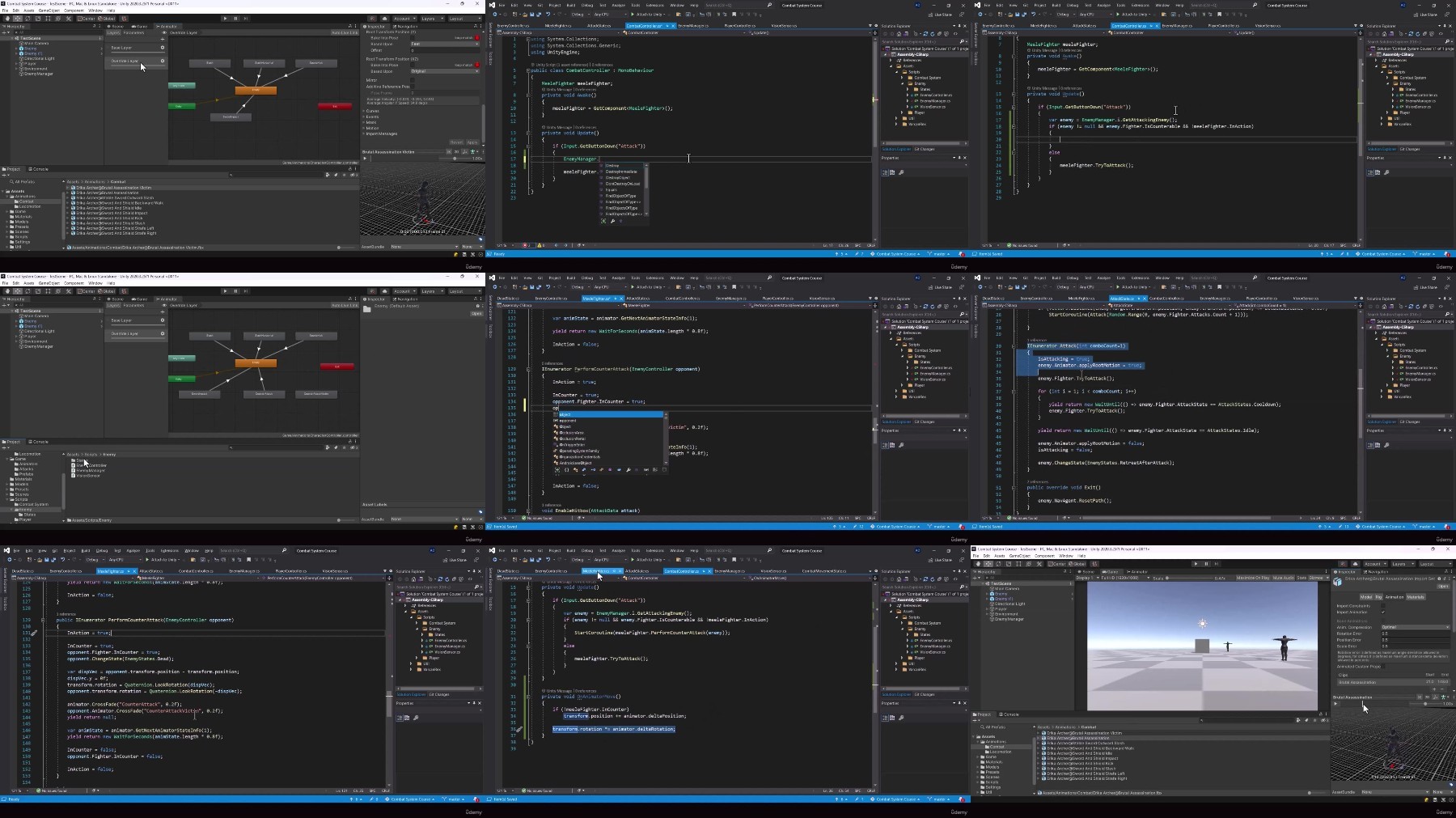Toggle Import Animation checkbox

pos(1383,612)
